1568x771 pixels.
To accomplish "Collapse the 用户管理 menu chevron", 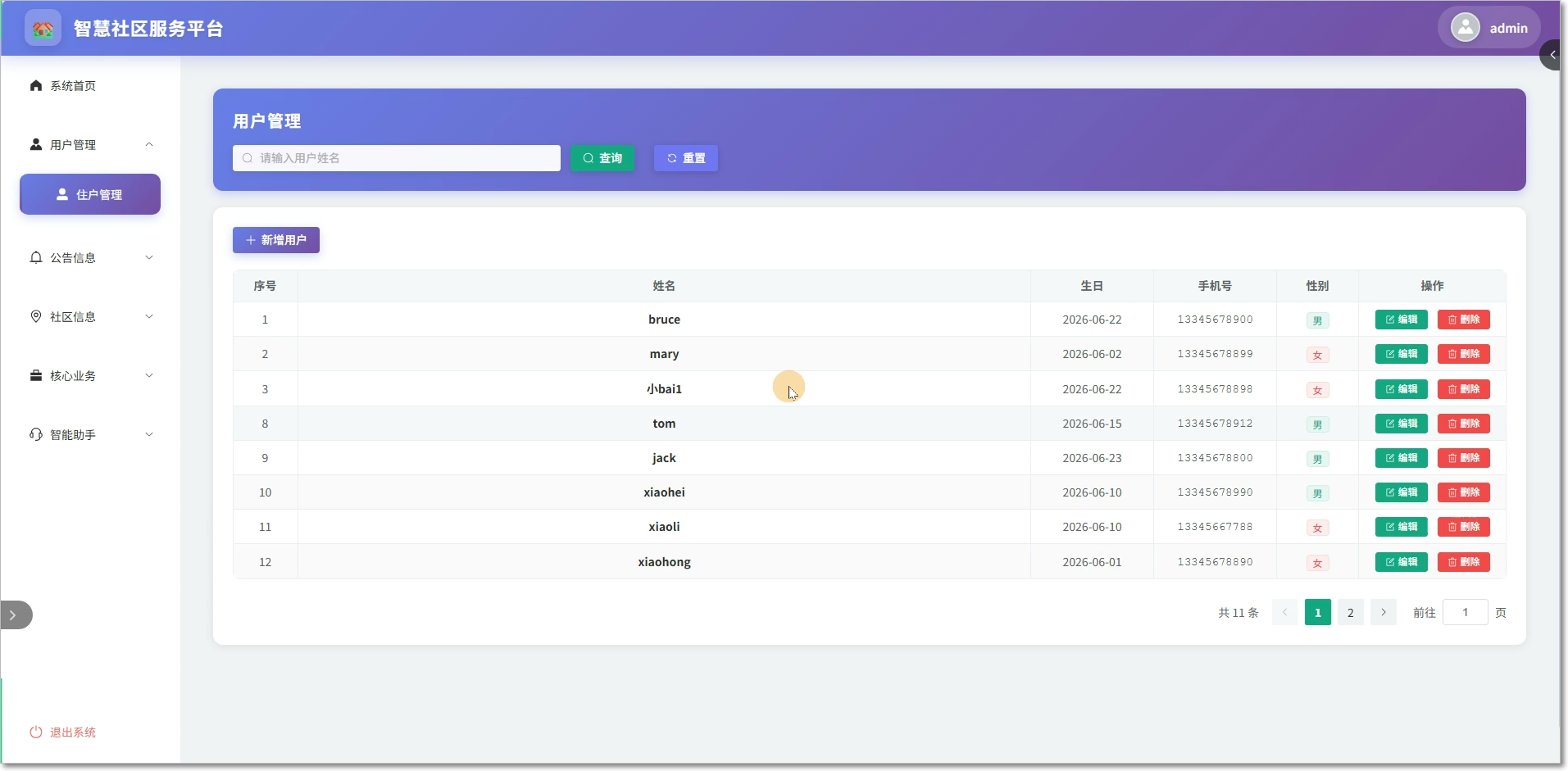I will tap(149, 144).
